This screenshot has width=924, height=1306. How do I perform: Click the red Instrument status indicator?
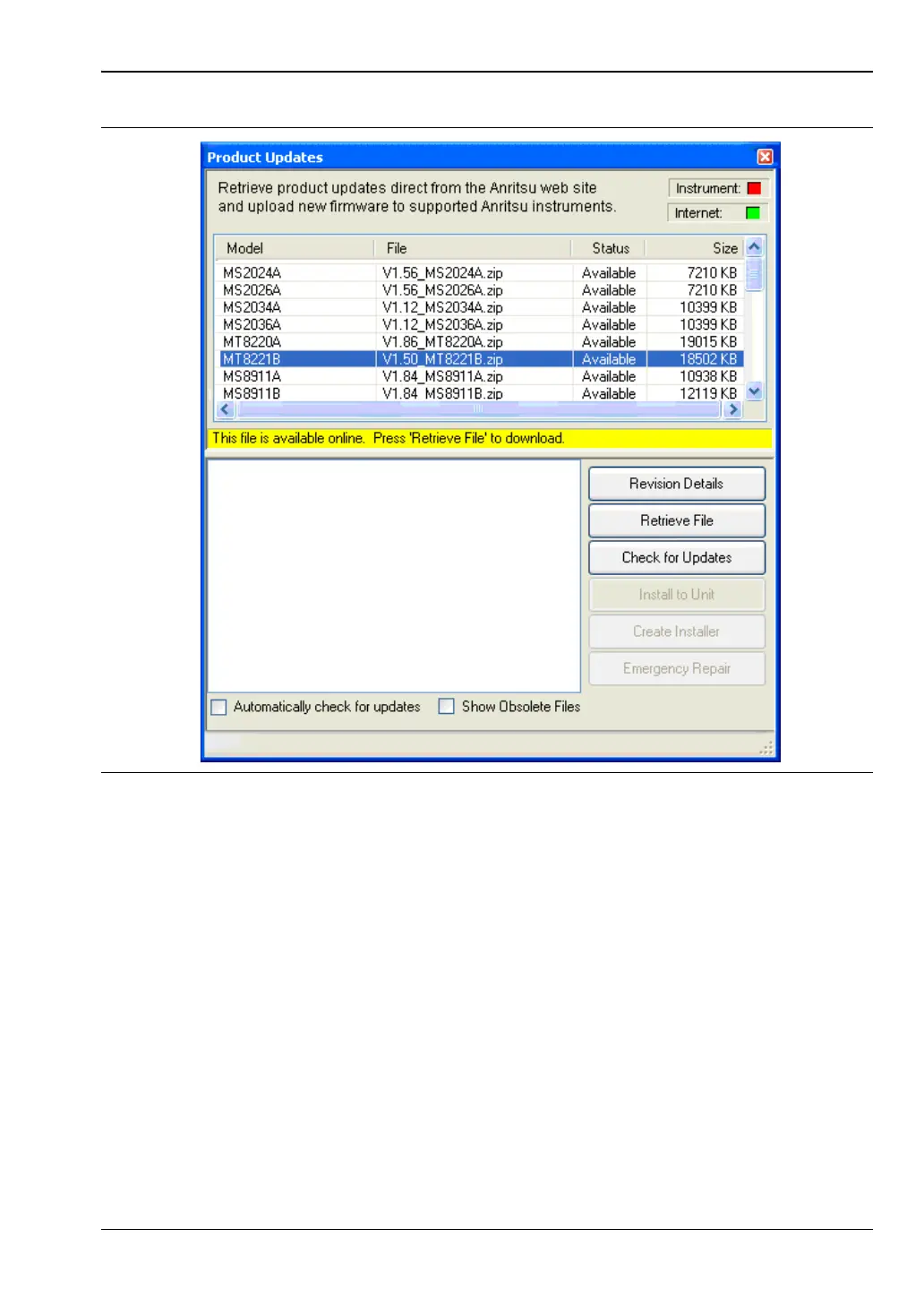754,188
